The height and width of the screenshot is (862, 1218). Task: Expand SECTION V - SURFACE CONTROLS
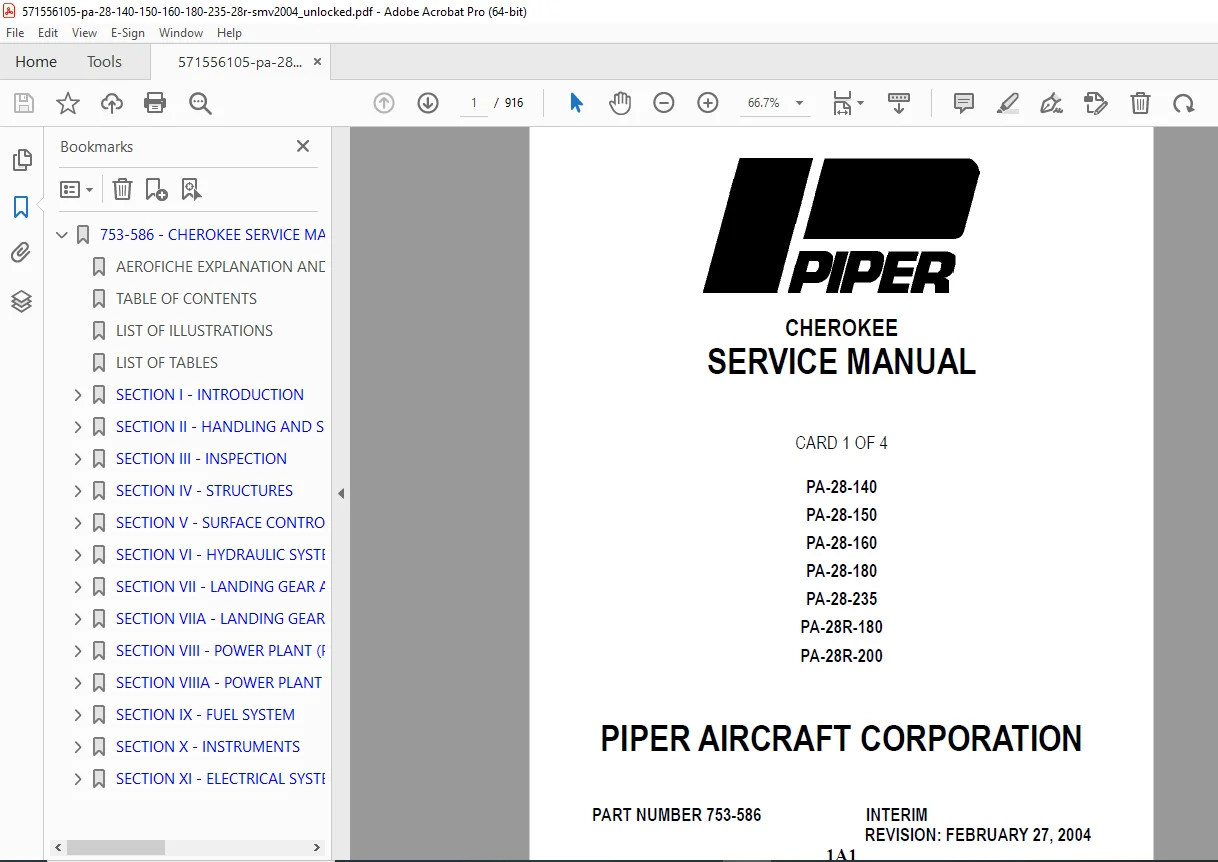pyautogui.click(x=78, y=523)
